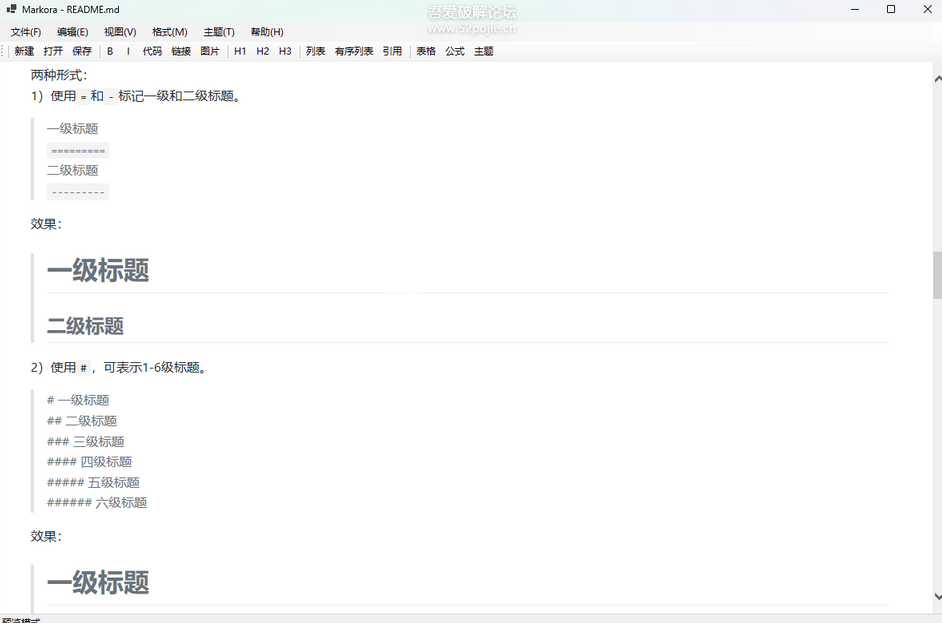Insert a formula with 公式
This screenshot has height=623, width=942.
455,51
